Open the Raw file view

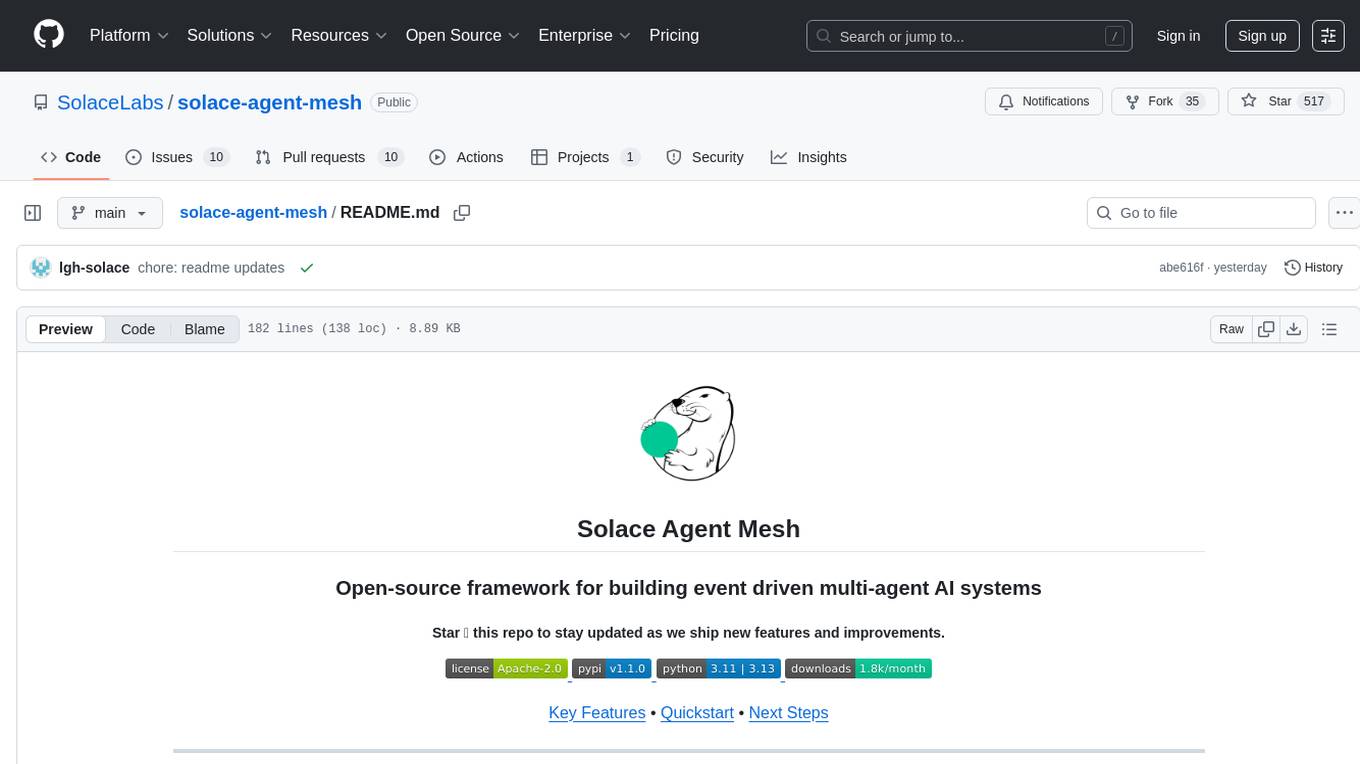(x=1231, y=329)
